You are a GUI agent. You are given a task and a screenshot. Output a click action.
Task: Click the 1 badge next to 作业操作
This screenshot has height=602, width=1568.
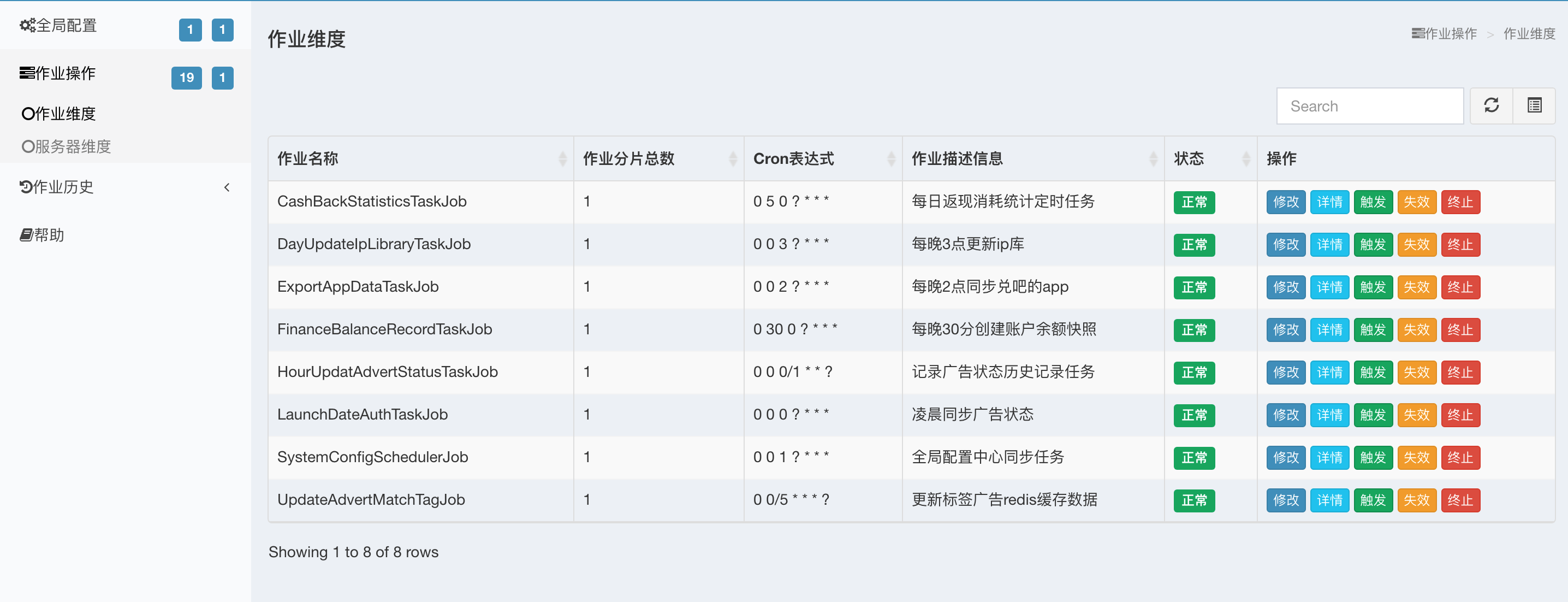click(x=222, y=78)
